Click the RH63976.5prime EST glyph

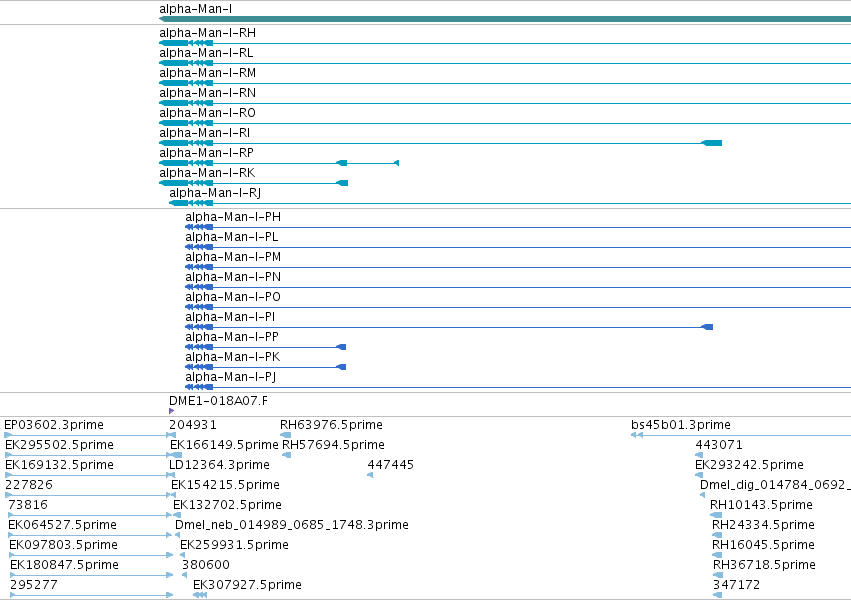coord(285,435)
